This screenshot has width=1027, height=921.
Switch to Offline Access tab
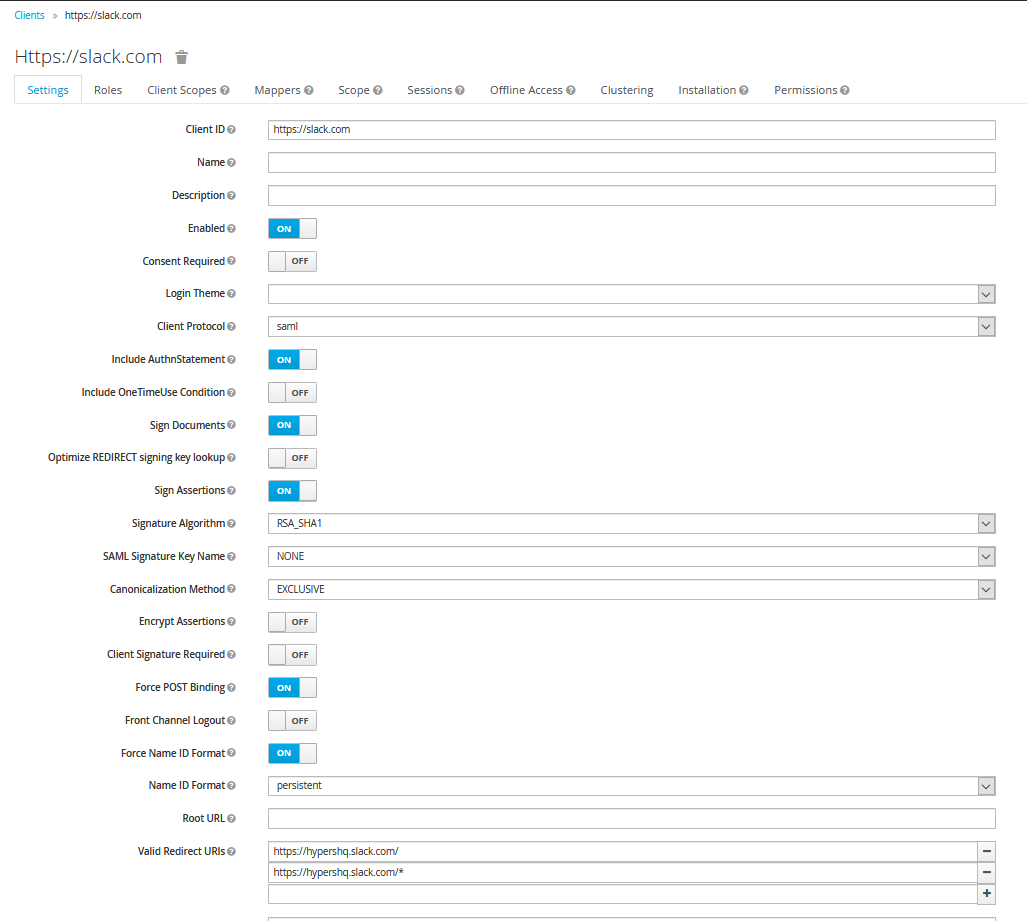pyautogui.click(x=532, y=90)
